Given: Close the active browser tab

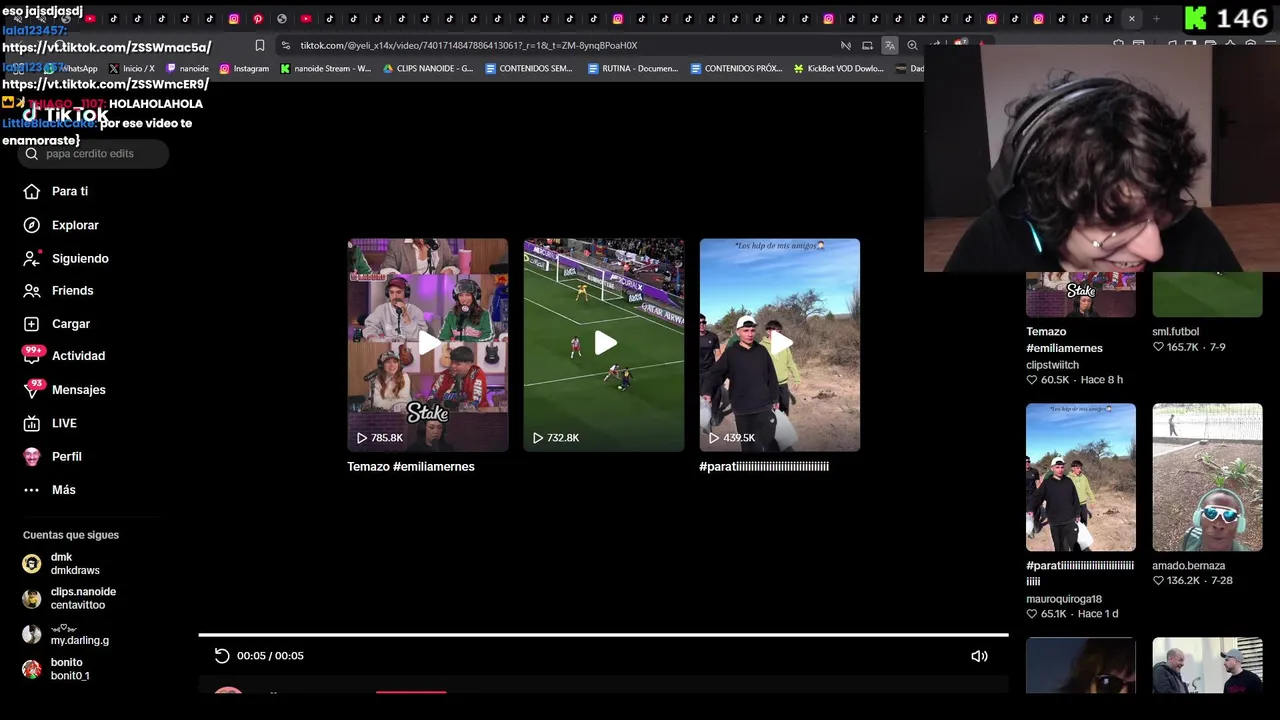Looking at the screenshot, I should [1131, 19].
